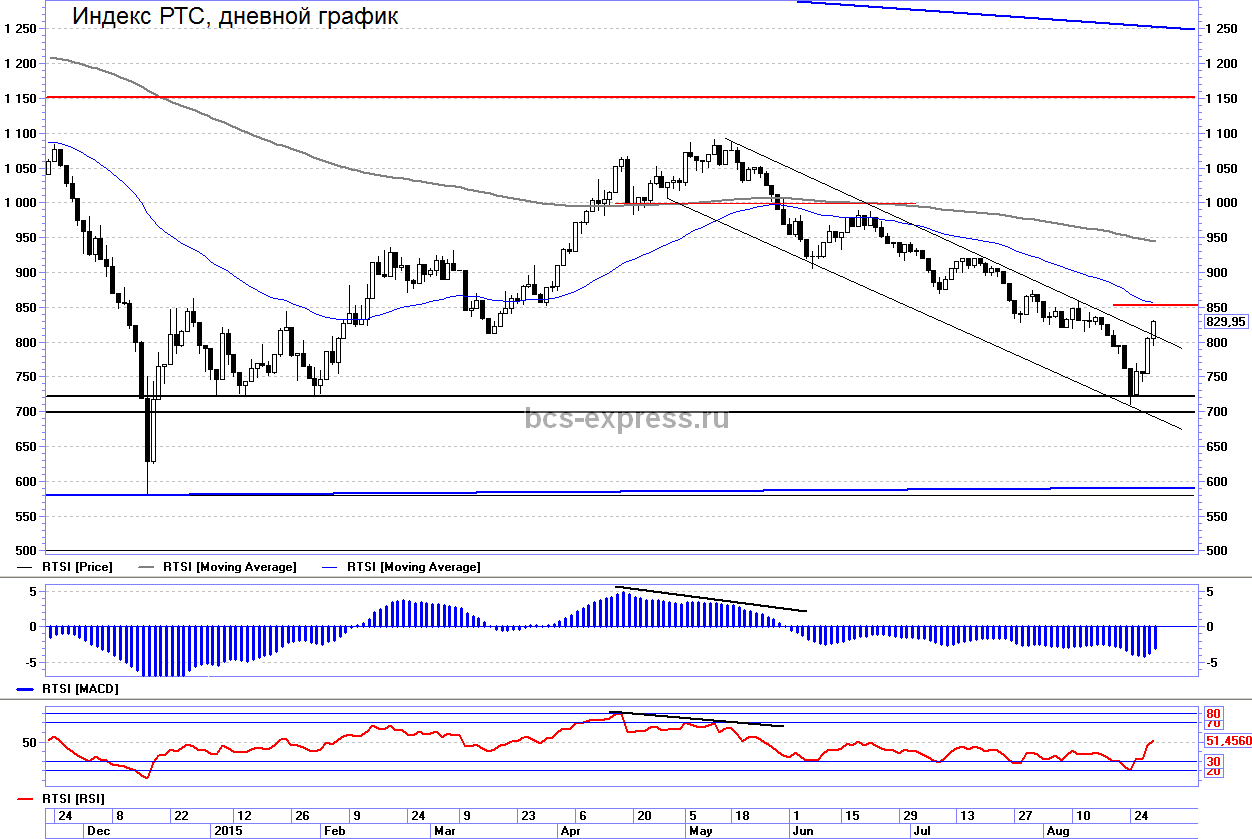
Task: Select the 2015 year label on time axis
Action: click(228, 831)
